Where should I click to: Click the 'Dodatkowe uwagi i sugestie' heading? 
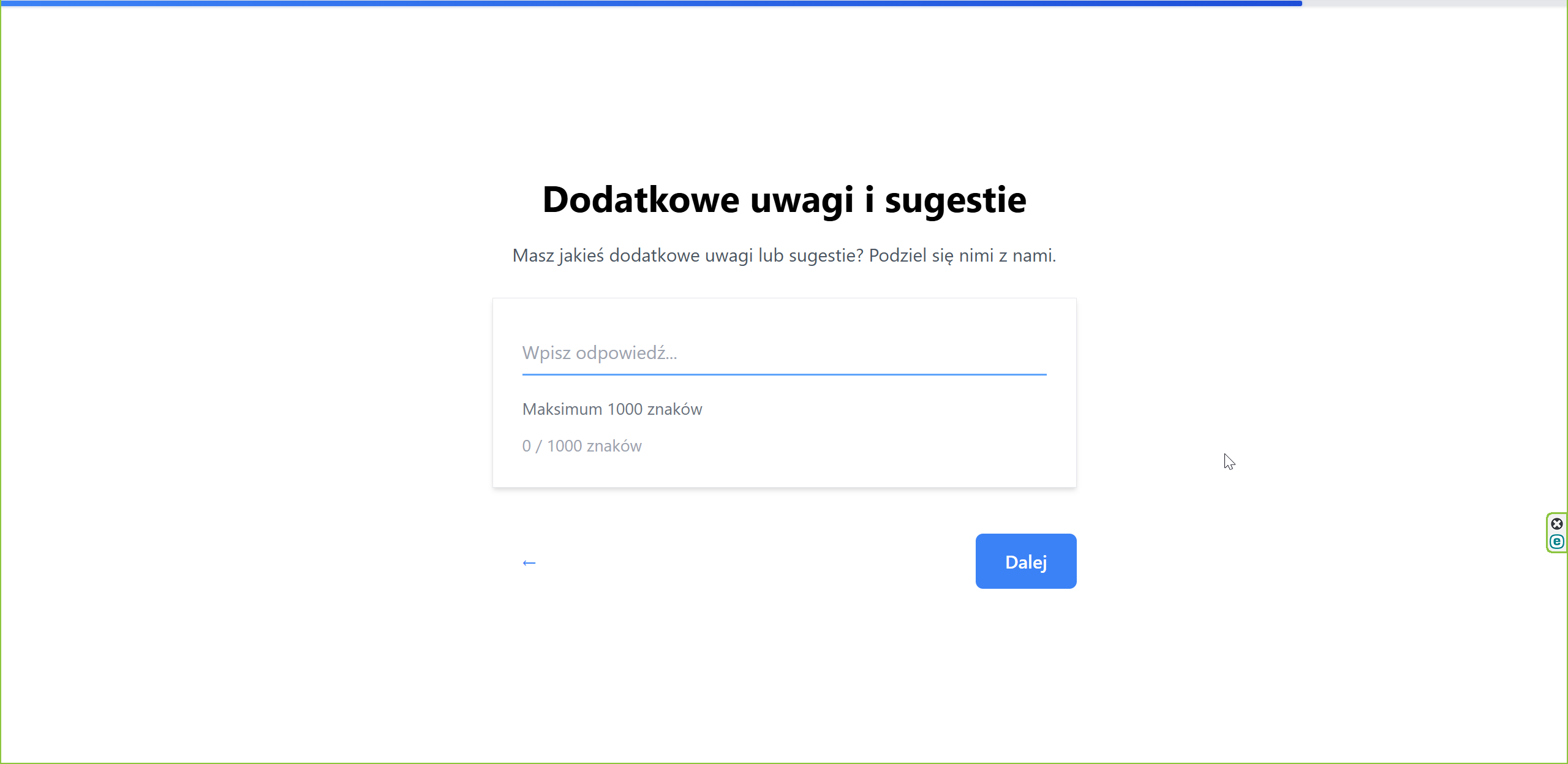pyautogui.click(x=784, y=200)
